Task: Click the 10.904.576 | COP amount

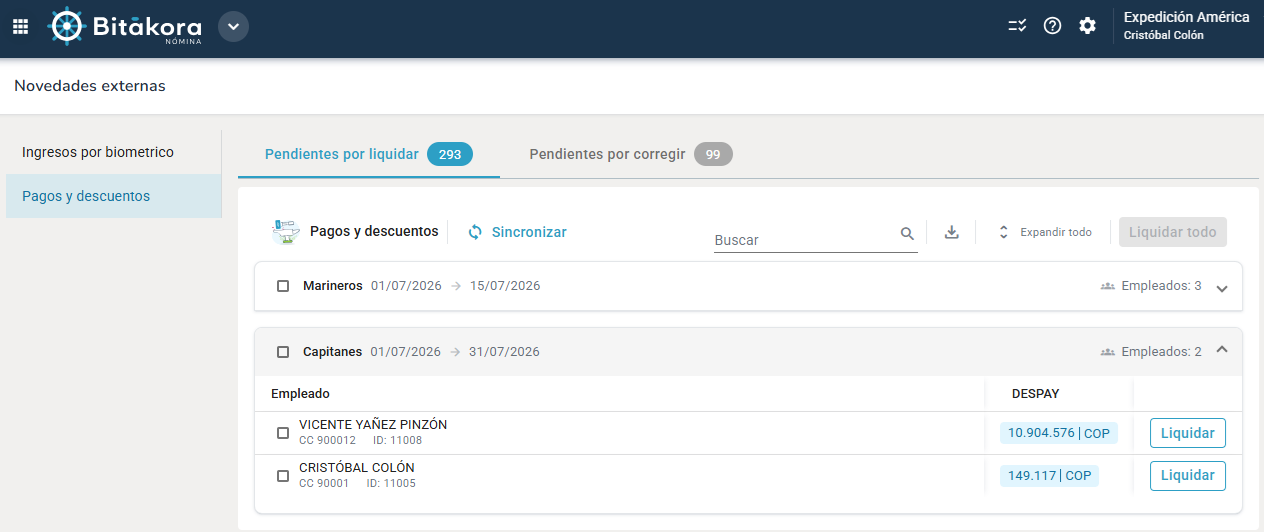Action: 1059,433
